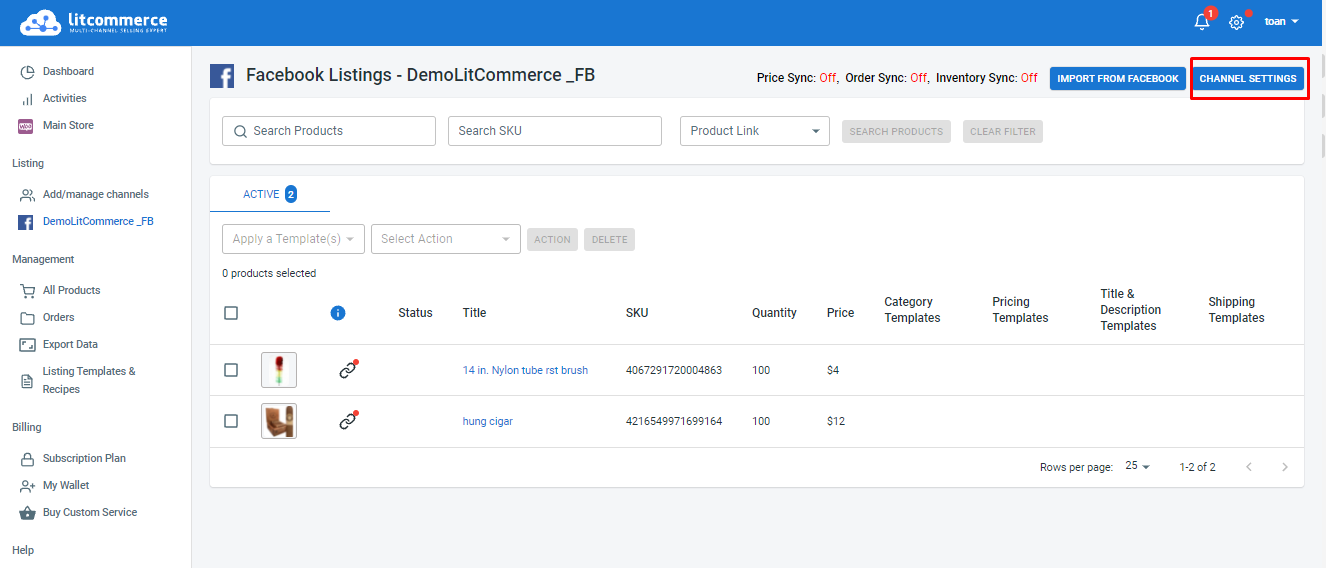Screen dimensions: 1326x568
Task: Click the Export Data icon
Action: click(27, 345)
